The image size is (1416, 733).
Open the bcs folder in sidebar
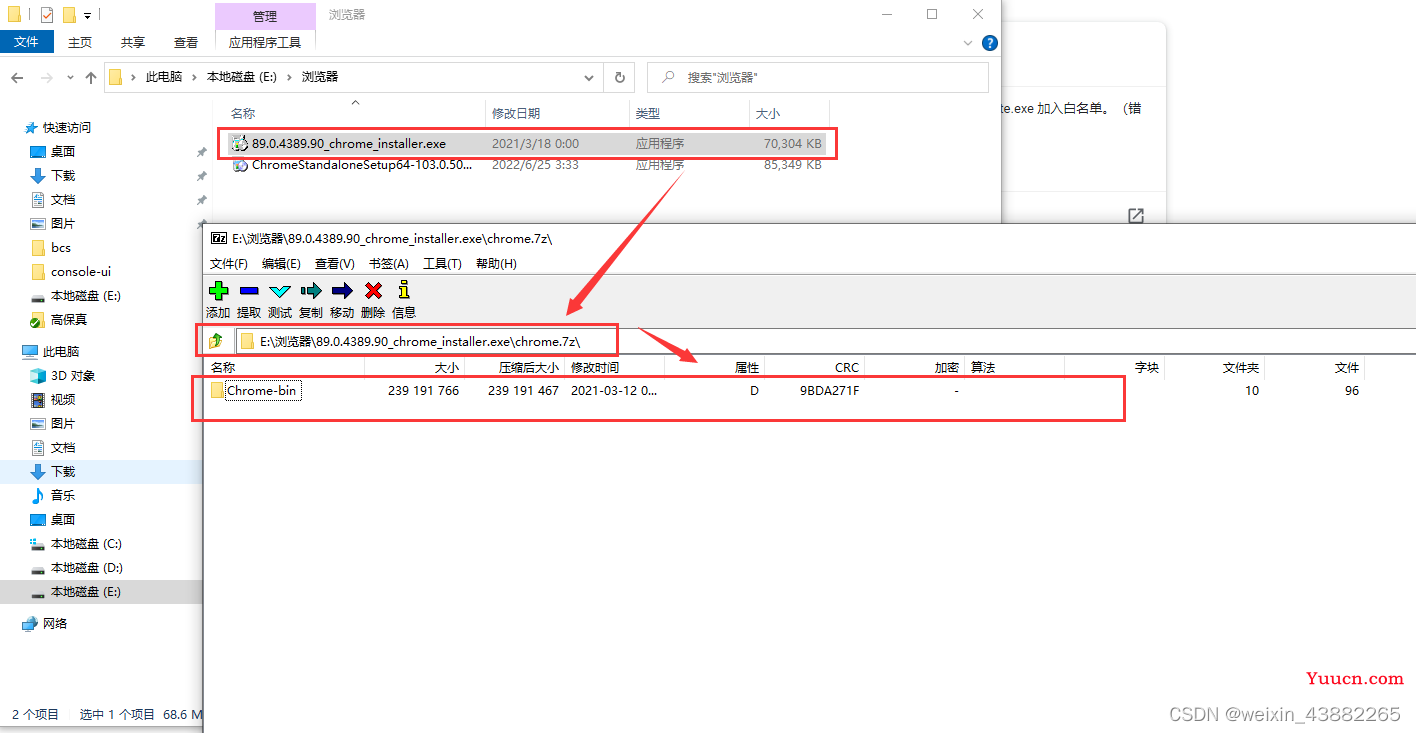[x=51, y=248]
